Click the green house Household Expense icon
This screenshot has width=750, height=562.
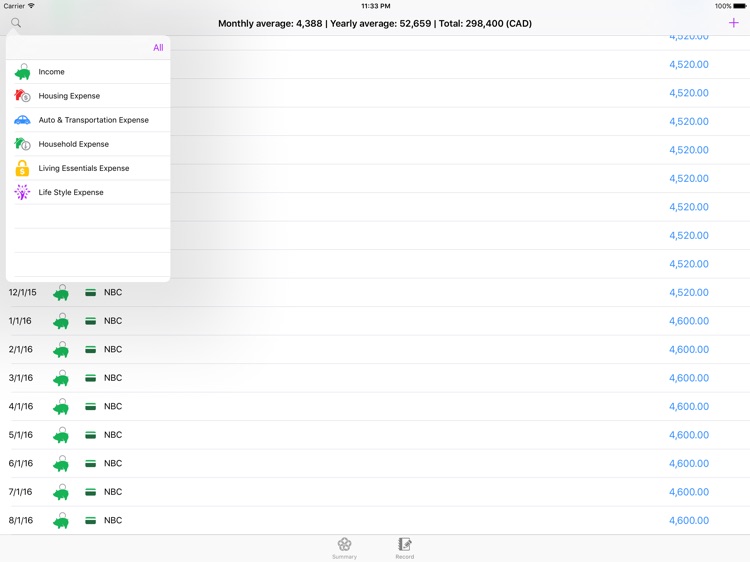click(22, 144)
